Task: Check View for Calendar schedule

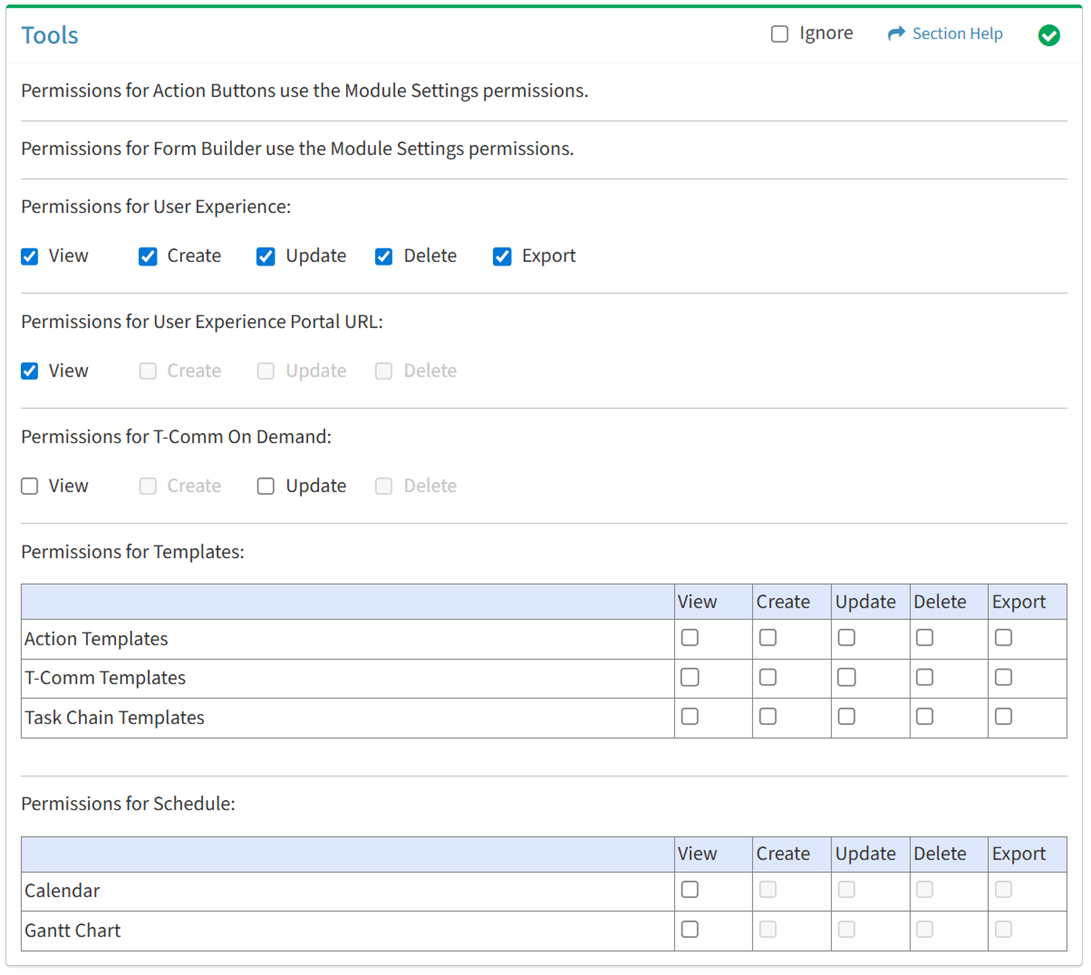Action: 690,890
